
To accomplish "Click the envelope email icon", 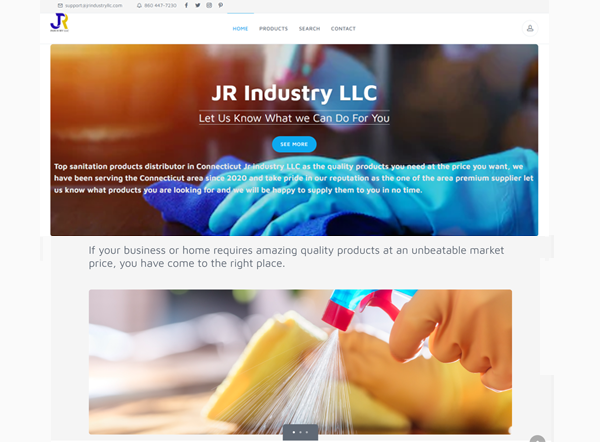I will click(x=60, y=5).
